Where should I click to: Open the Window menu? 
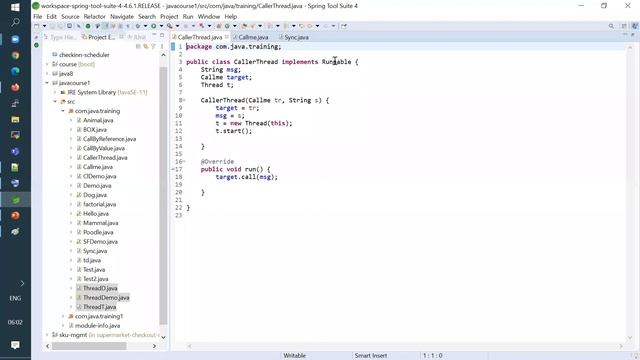(209, 16)
